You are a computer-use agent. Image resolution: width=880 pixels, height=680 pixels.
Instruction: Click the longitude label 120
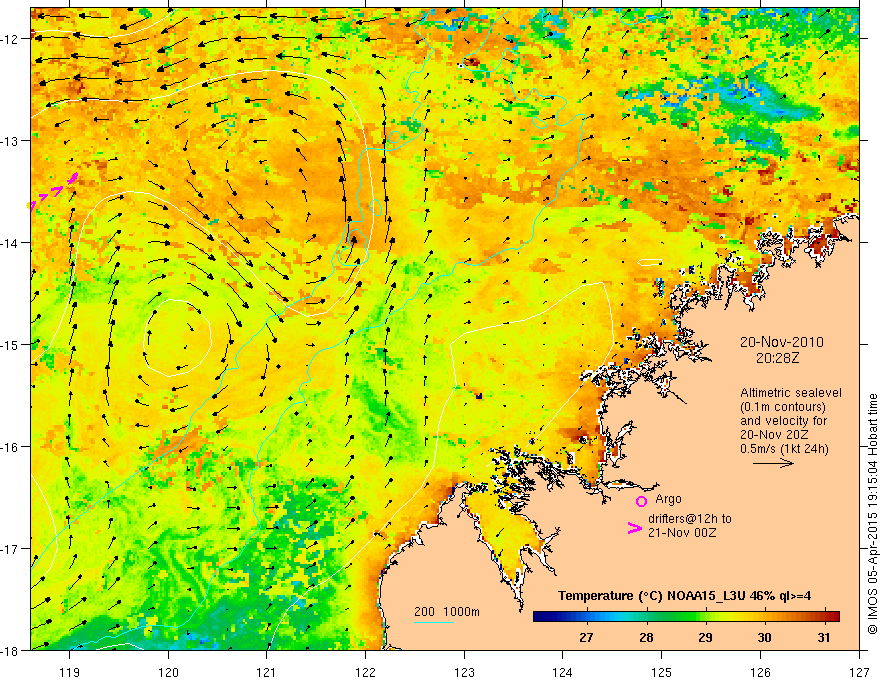tap(168, 672)
